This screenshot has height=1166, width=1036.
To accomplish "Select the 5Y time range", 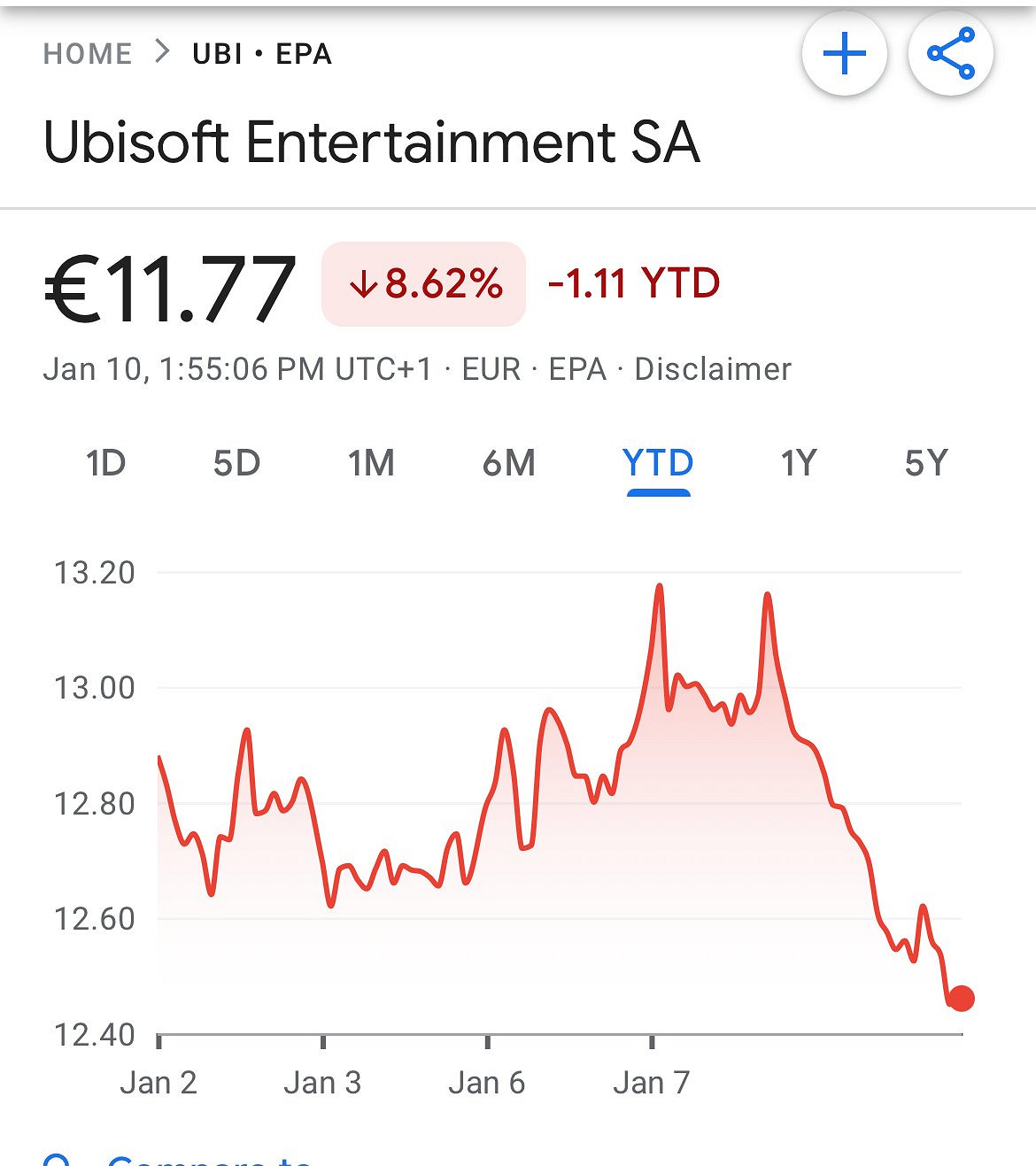I will pos(926,463).
